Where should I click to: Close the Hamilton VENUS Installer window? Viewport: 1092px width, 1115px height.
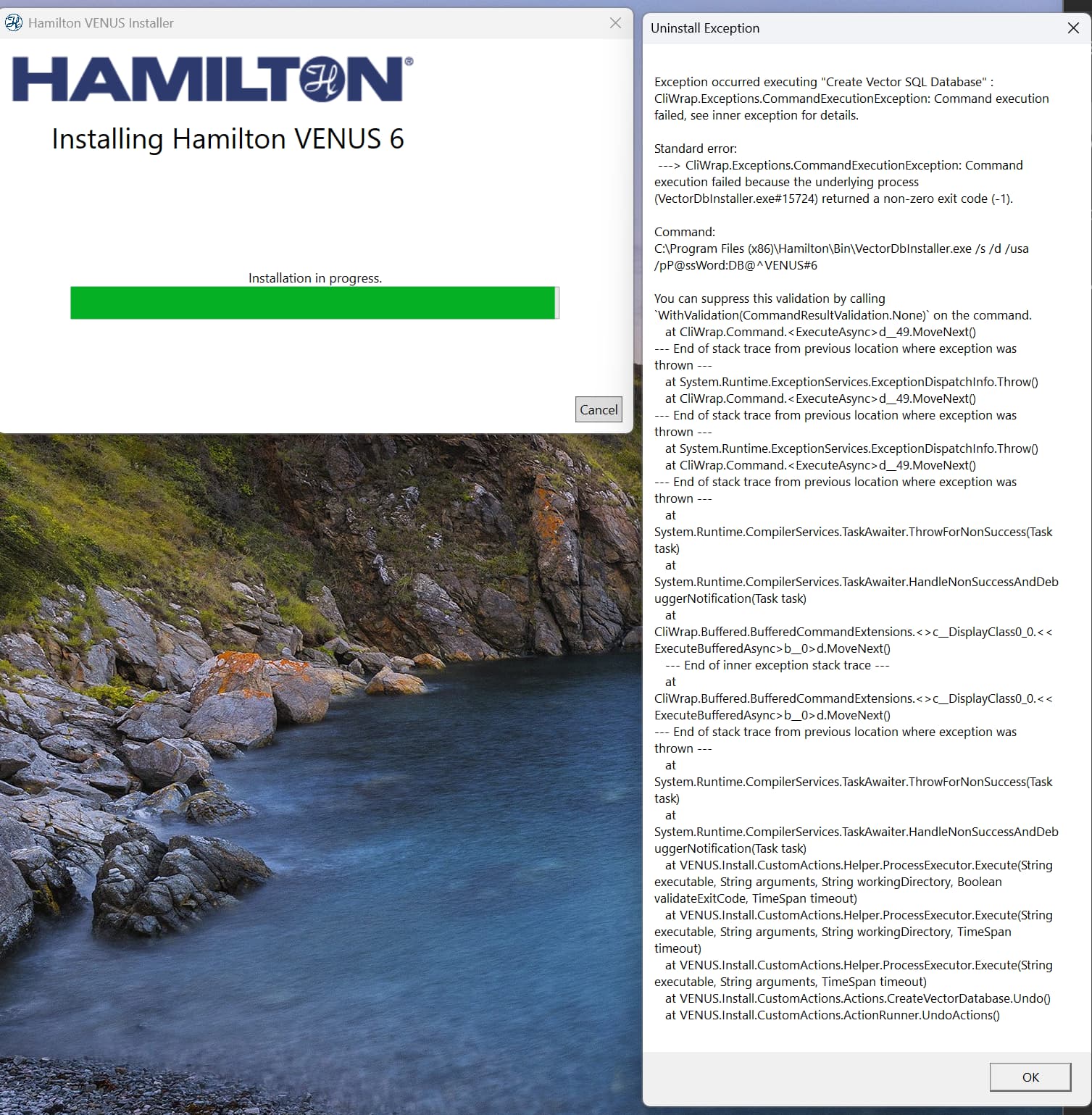coord(615,23)
